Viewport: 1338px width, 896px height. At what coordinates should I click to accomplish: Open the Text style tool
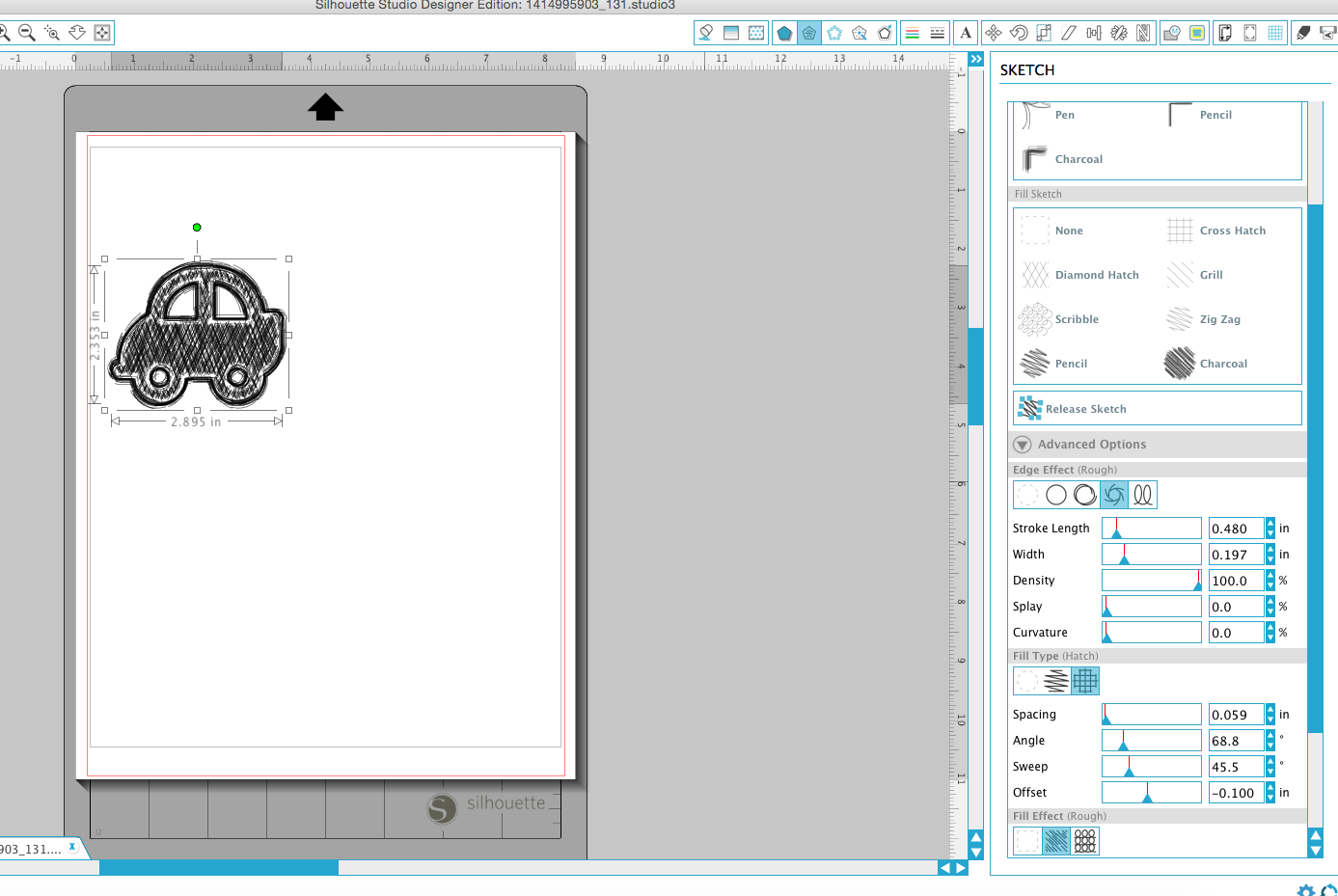[965, 32]
